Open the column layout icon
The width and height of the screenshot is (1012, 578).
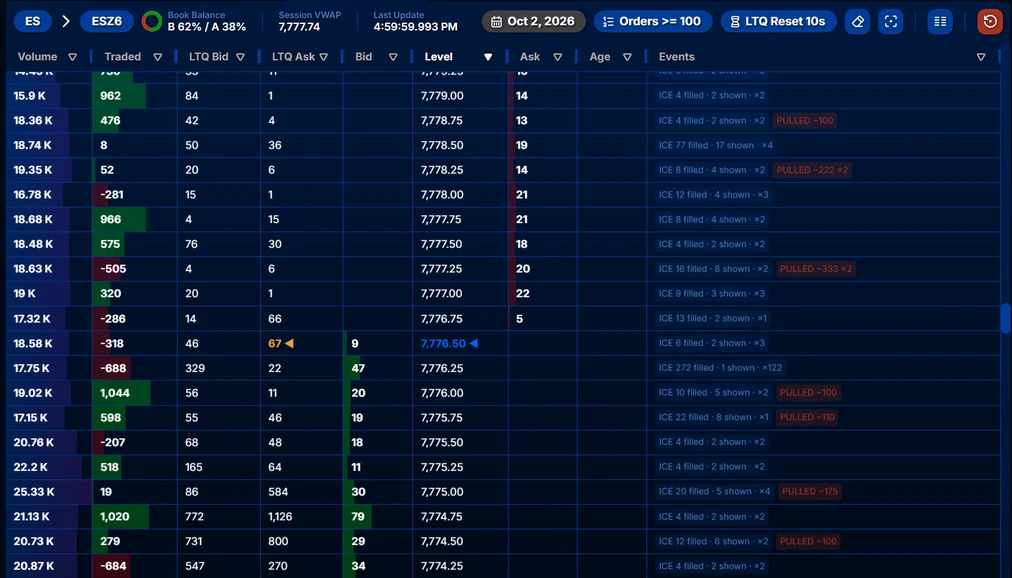point(940,21)
